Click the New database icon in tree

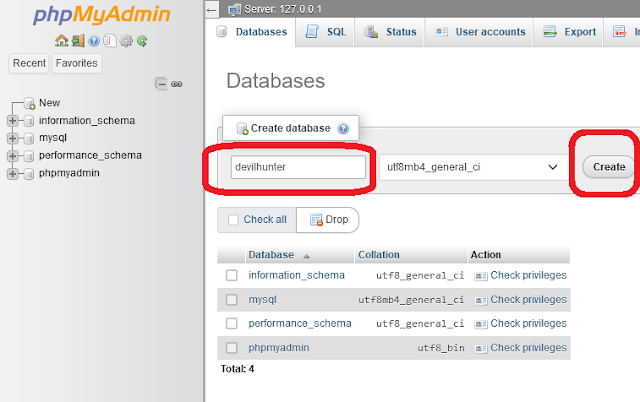[x=29, y=104]
